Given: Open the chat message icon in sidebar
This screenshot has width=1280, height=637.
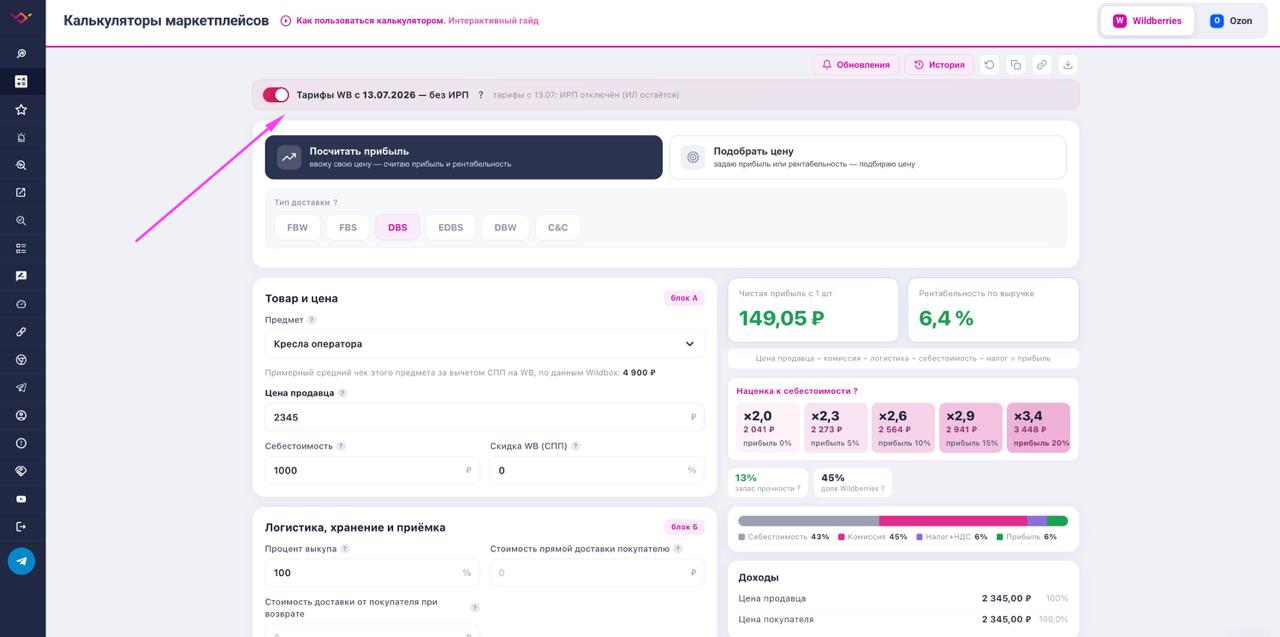Looking at the screenshot, I should 21,276.
